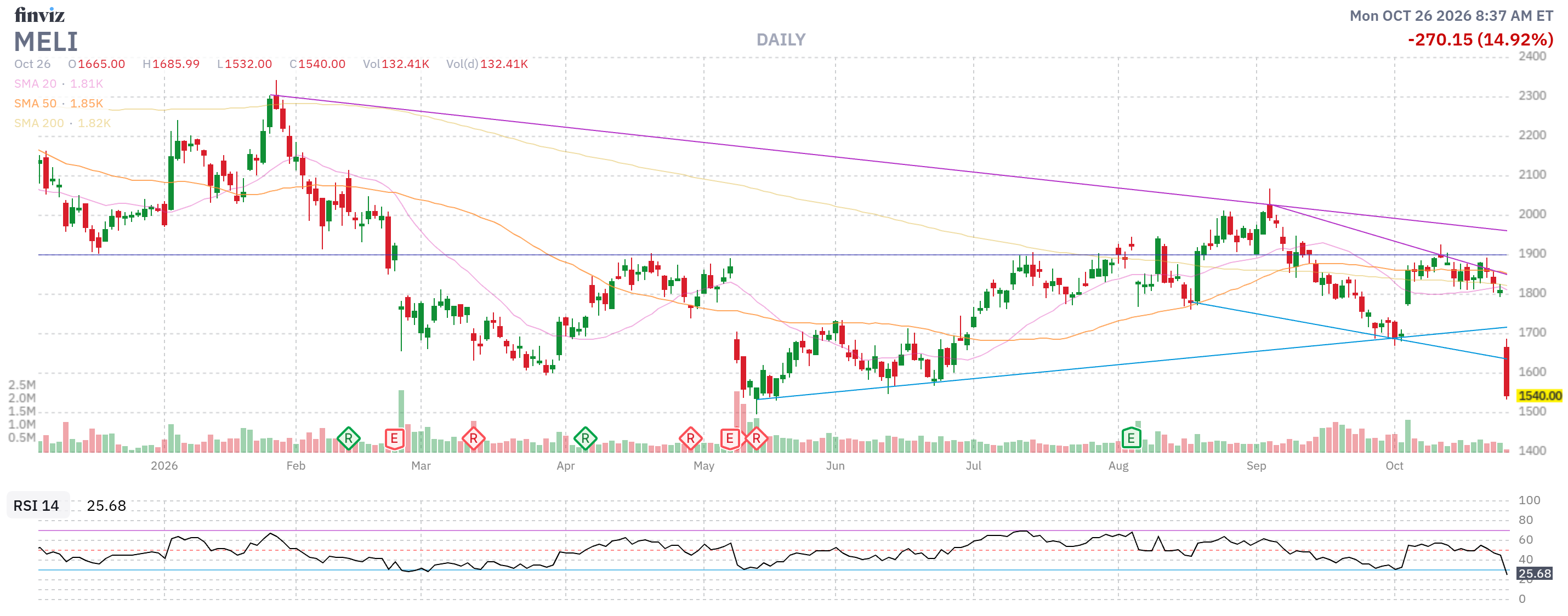Image resolution: width=1568 pixels, height=616 pixels.
Task: Click the red E earnings marker near March
Action: pyautogui.click(x=394, y=438)
